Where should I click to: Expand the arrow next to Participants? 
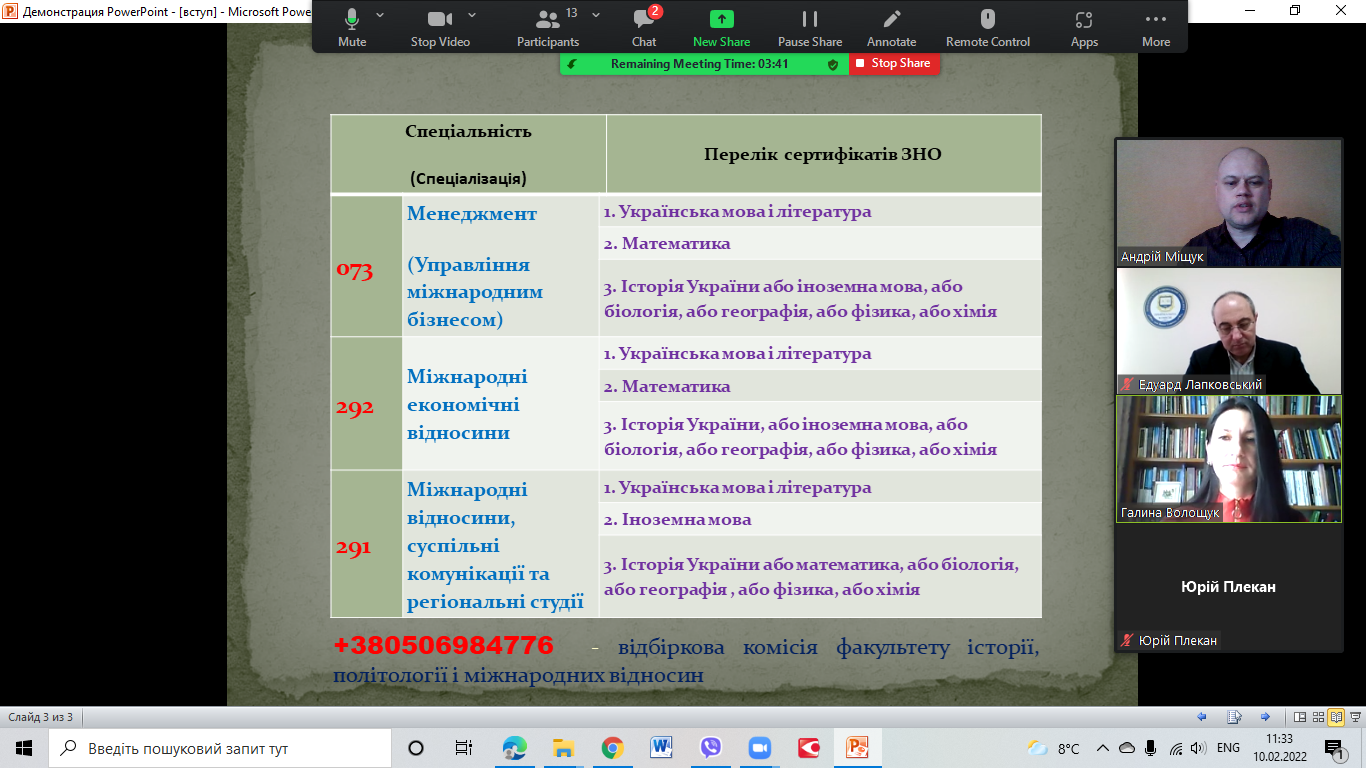(x=596, y=16)
